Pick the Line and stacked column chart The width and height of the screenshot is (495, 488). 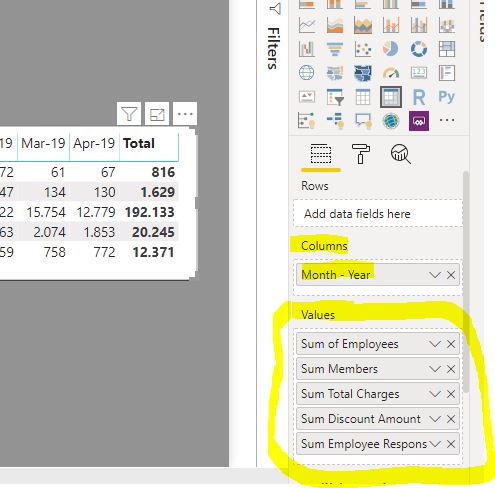391,25
